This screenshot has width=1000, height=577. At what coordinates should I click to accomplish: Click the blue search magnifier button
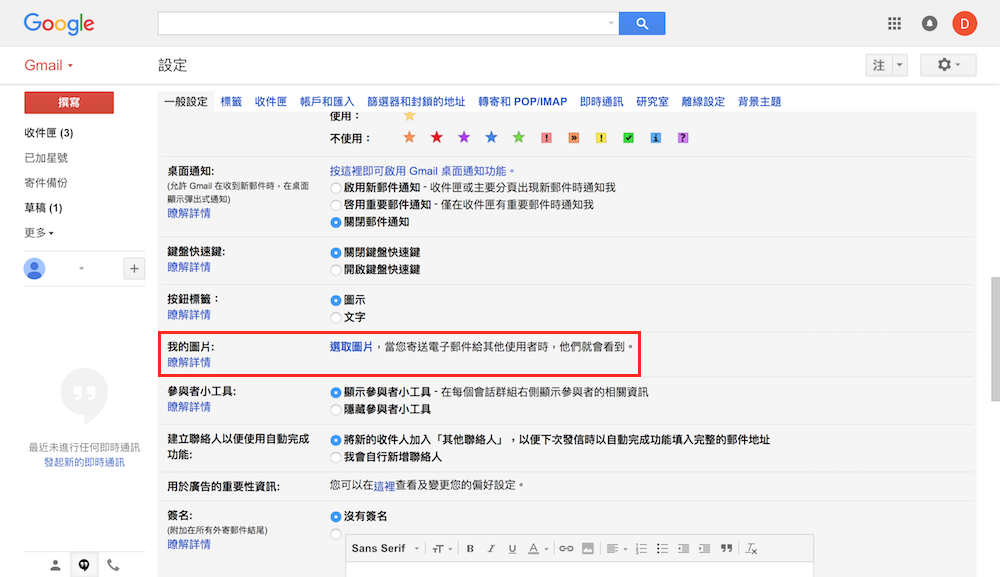click(642, 23)
